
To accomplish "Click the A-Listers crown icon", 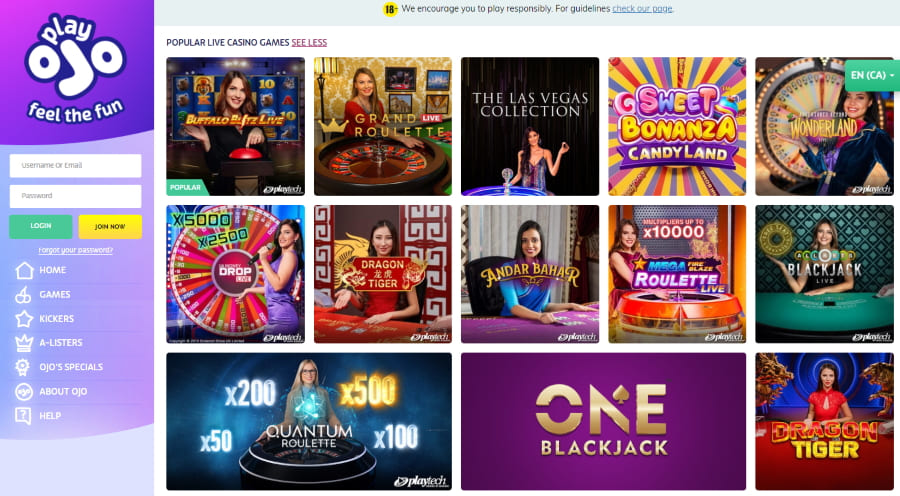I will pos(24,343).
